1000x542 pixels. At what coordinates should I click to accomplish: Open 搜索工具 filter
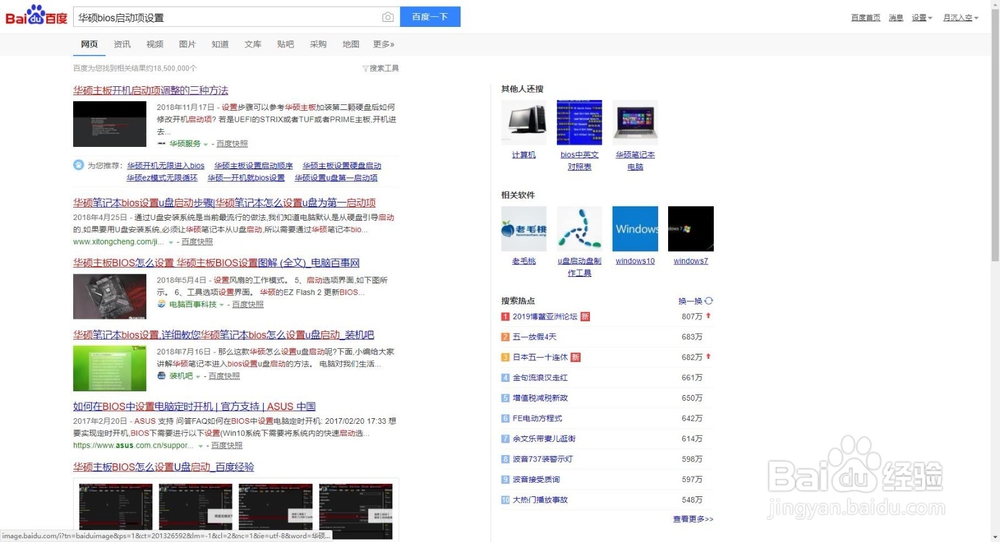tap(381, 68)
